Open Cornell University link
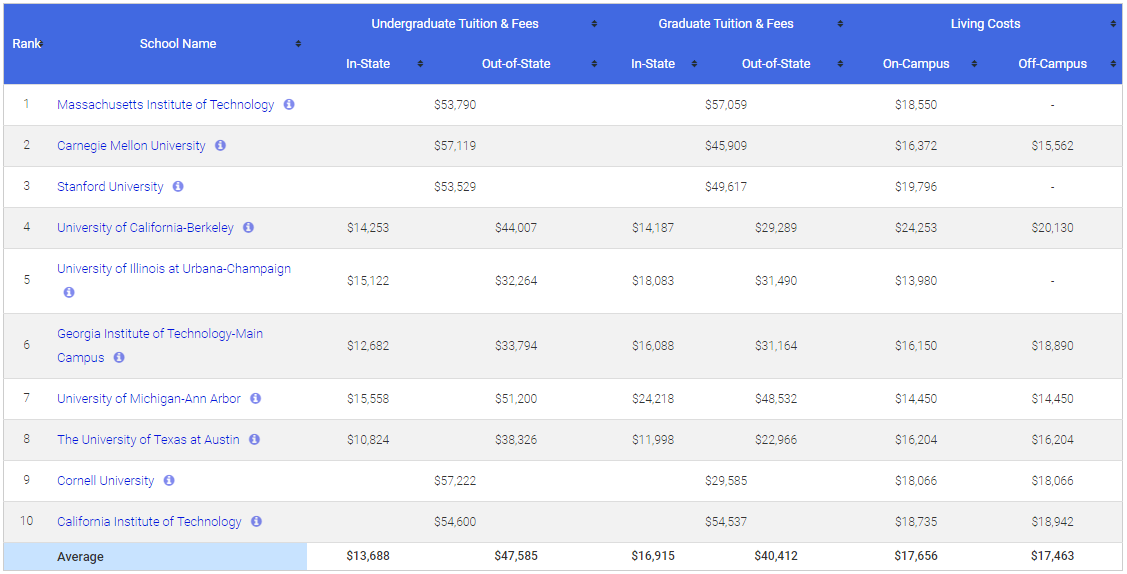This screenshot has height=574, width=1127. [x=106, y=481]
